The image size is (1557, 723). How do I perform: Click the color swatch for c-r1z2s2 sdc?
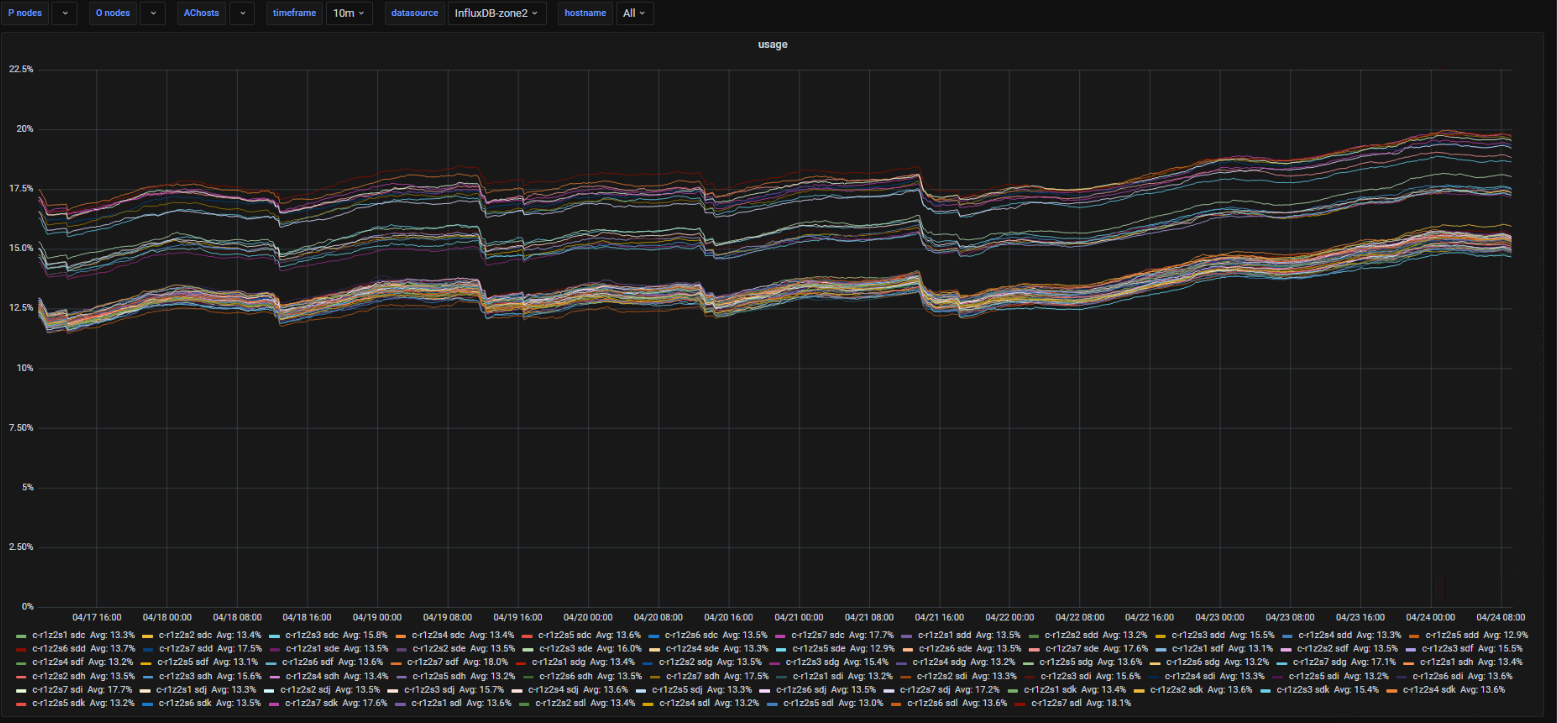coord(148,635)
